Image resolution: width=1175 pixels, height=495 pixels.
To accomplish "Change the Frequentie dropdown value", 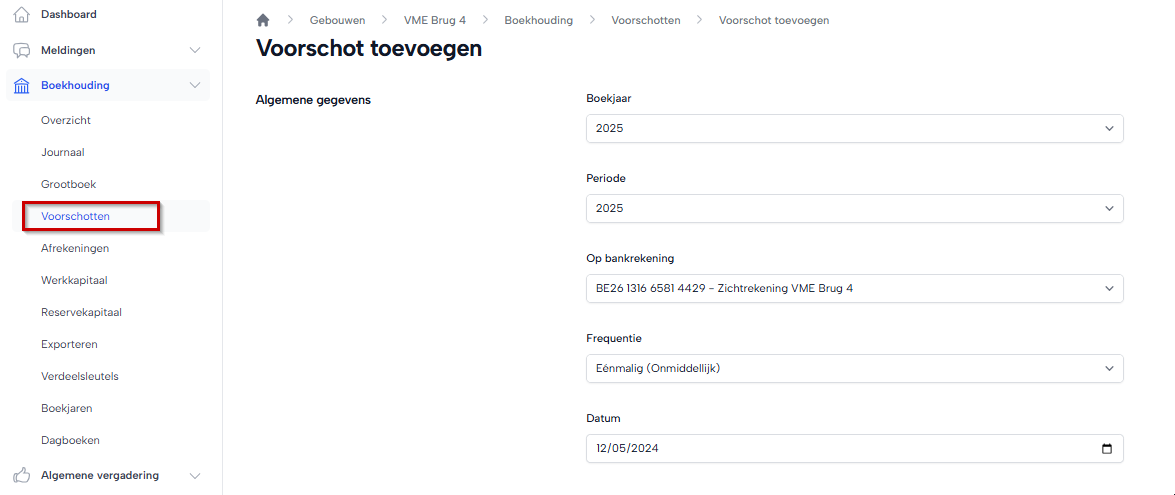I will pyautogui.click(x=854, y=369).
